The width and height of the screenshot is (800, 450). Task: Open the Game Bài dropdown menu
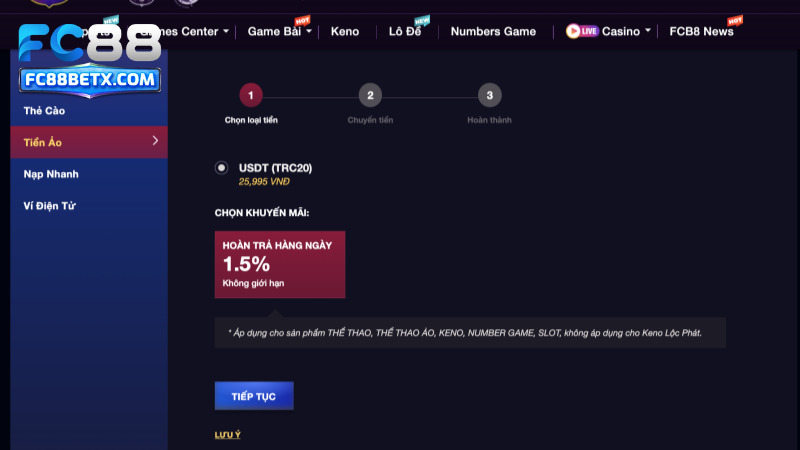(x=279, y=31)
